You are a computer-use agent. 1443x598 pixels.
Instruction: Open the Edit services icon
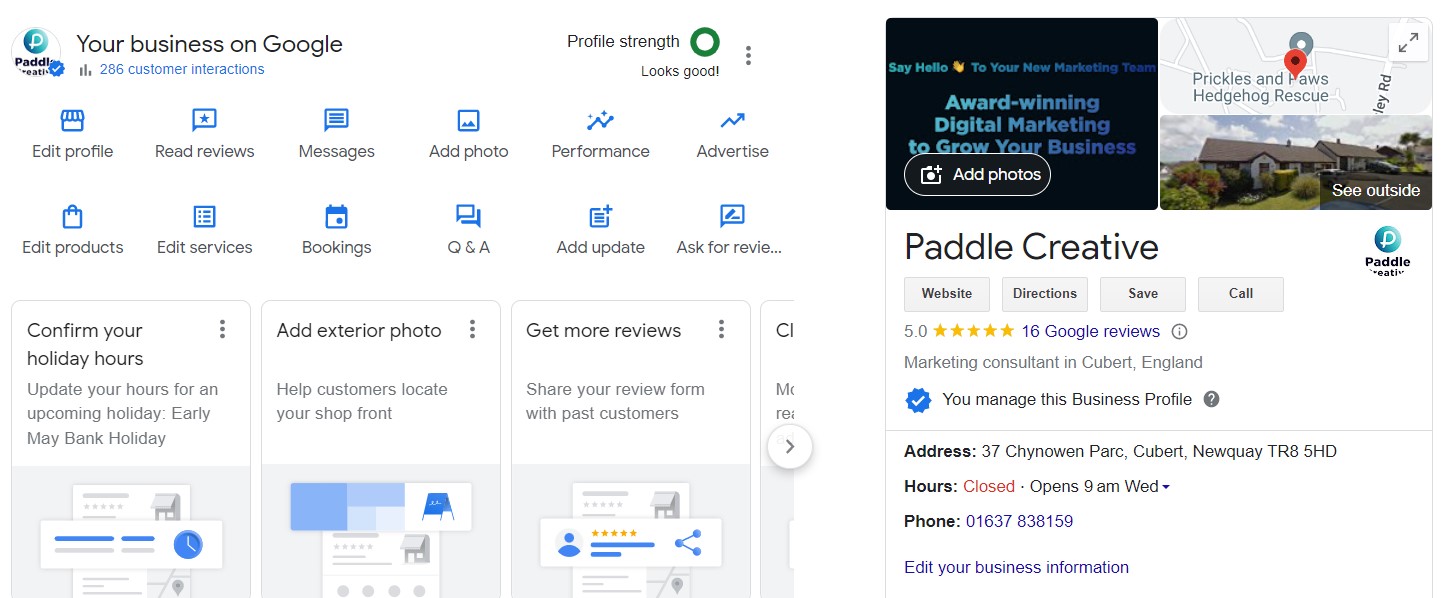204,215
